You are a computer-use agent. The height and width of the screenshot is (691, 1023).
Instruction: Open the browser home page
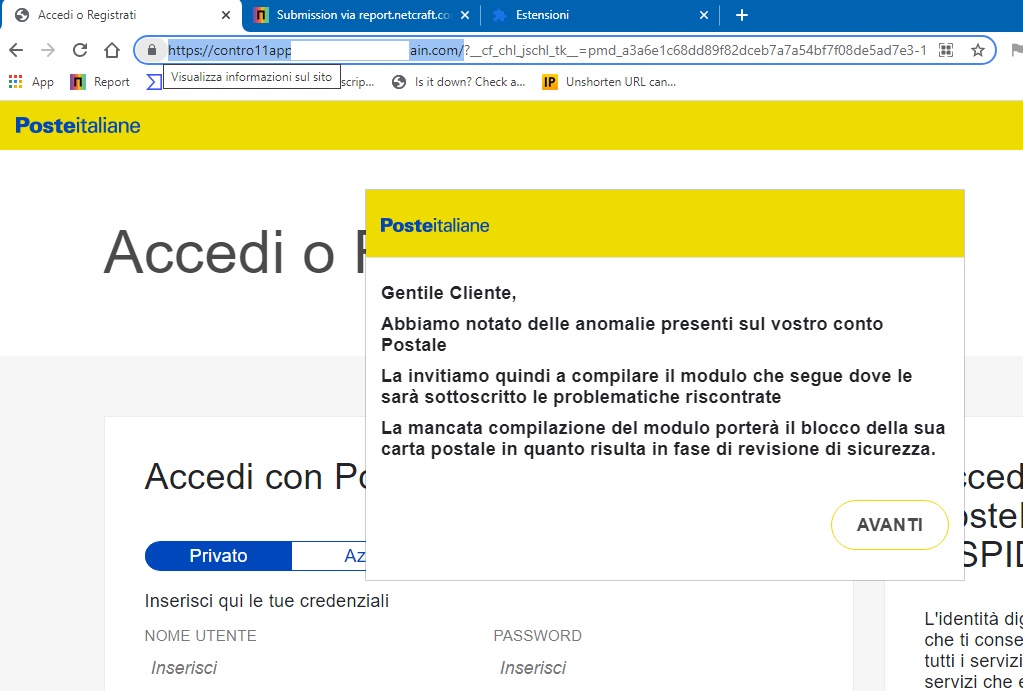(112, 50)
